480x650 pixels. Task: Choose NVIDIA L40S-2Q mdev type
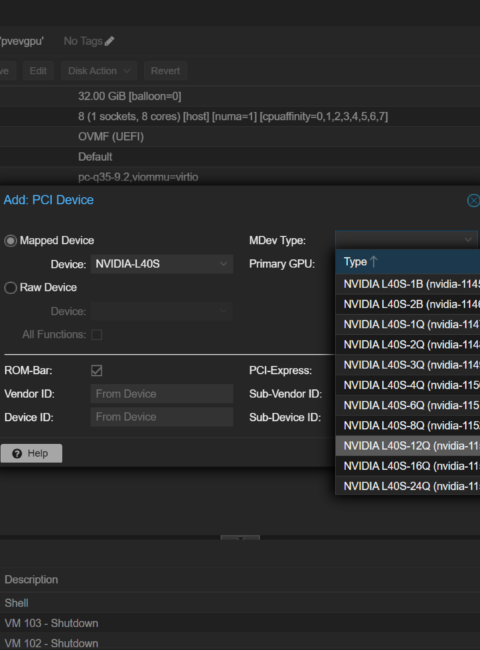click(x=407, y=345)
